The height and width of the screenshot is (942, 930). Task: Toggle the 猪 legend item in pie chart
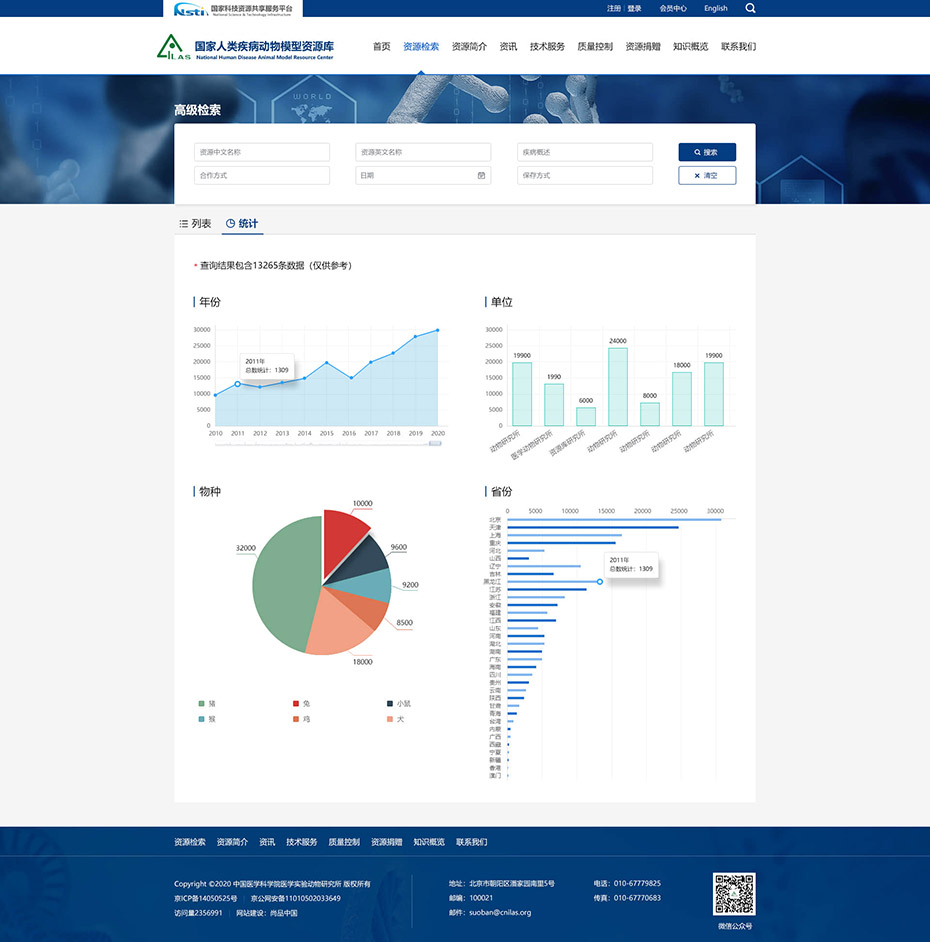(207, 704)
